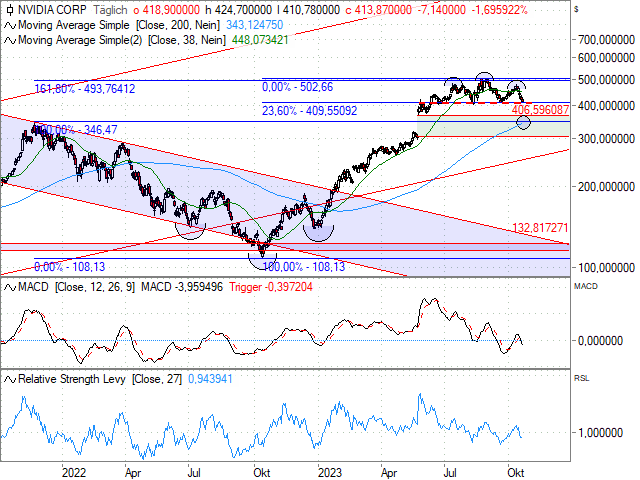Viewport: 640px width, 480px height.
Task: Click the Fibonacci label 161,80% - 493,76412
Action: click(x=84, y=89)
